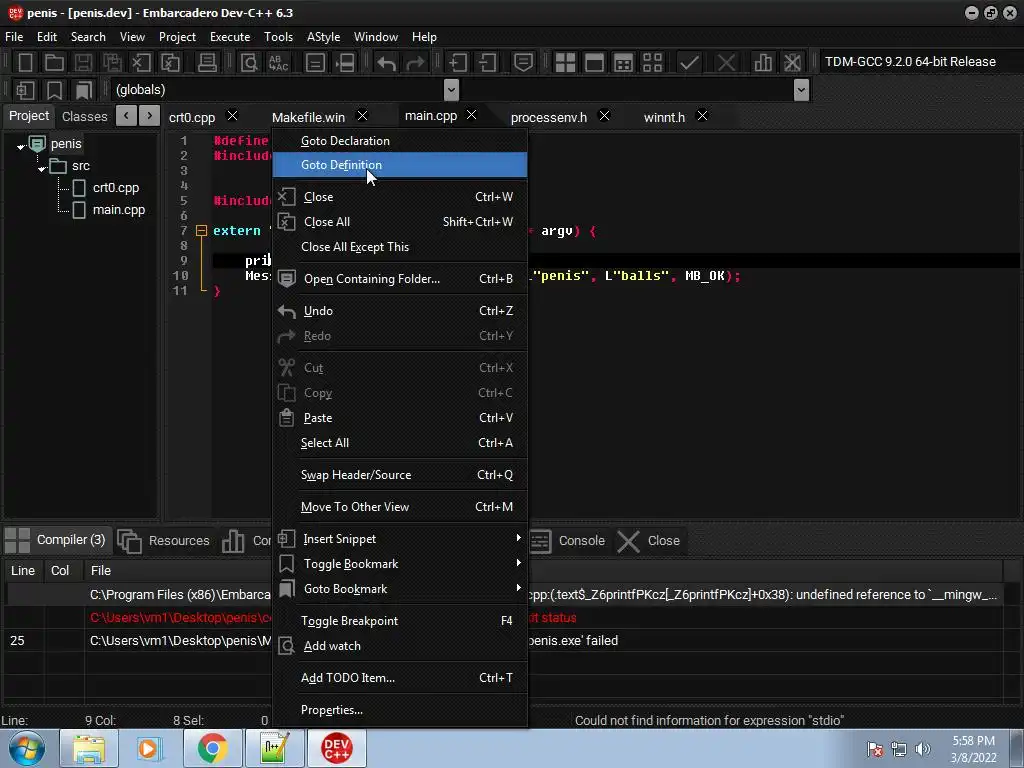Click the Compile and Run toolbar icon

624,62
